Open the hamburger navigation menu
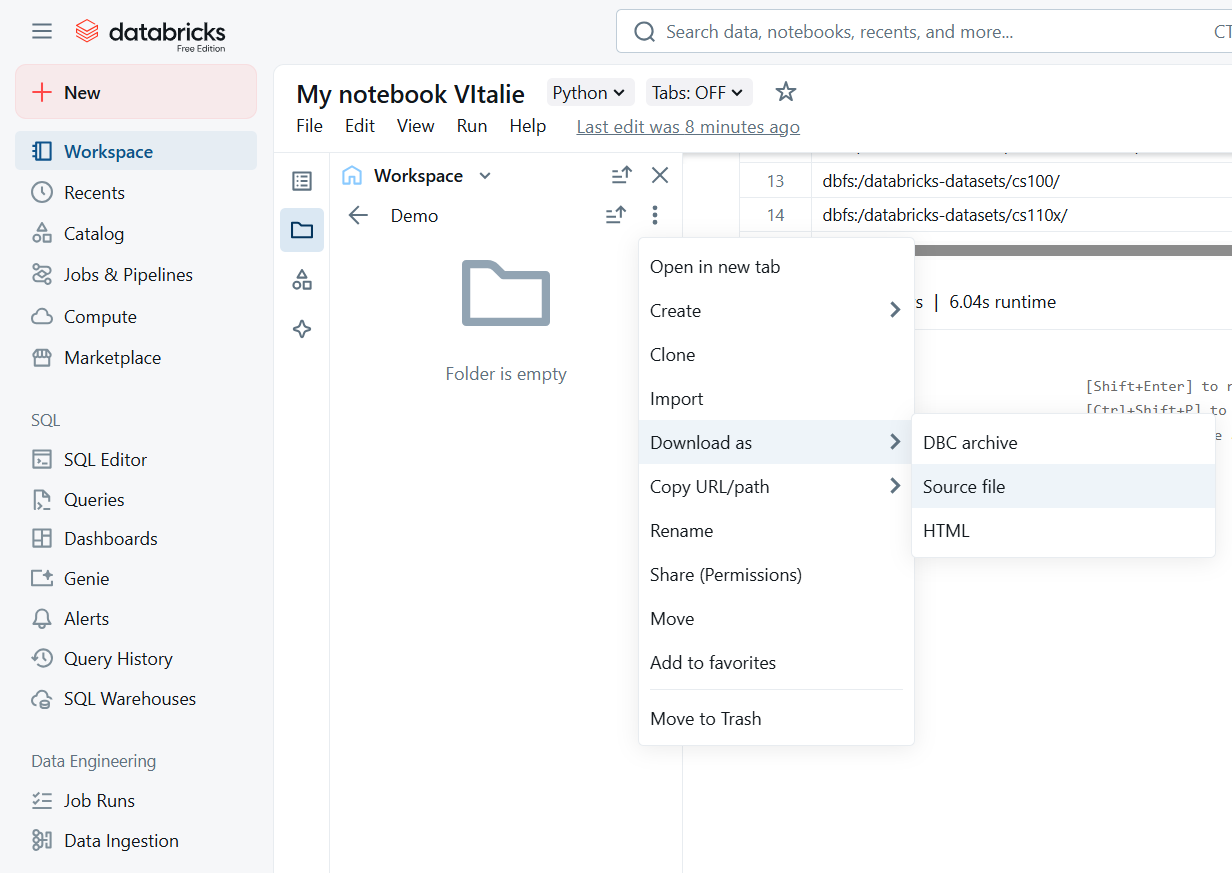 coord(42,31)
